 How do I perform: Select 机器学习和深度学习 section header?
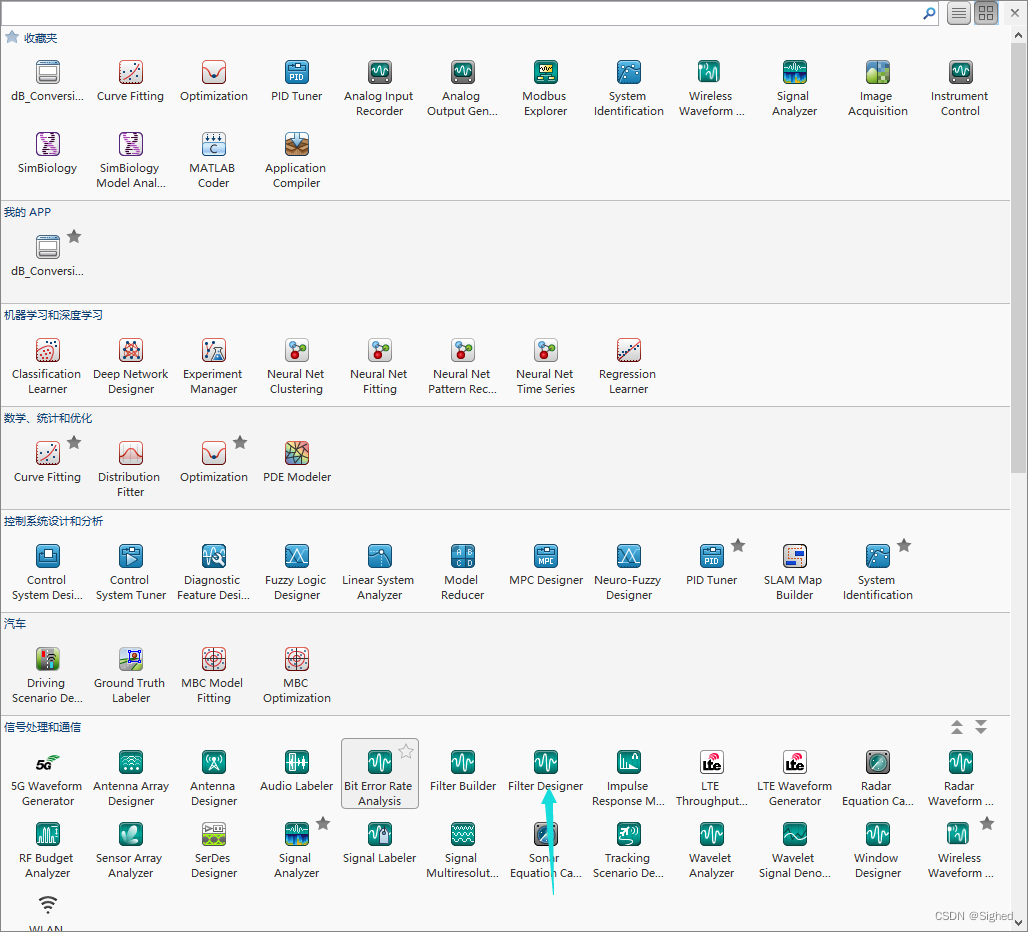[53, 315]
